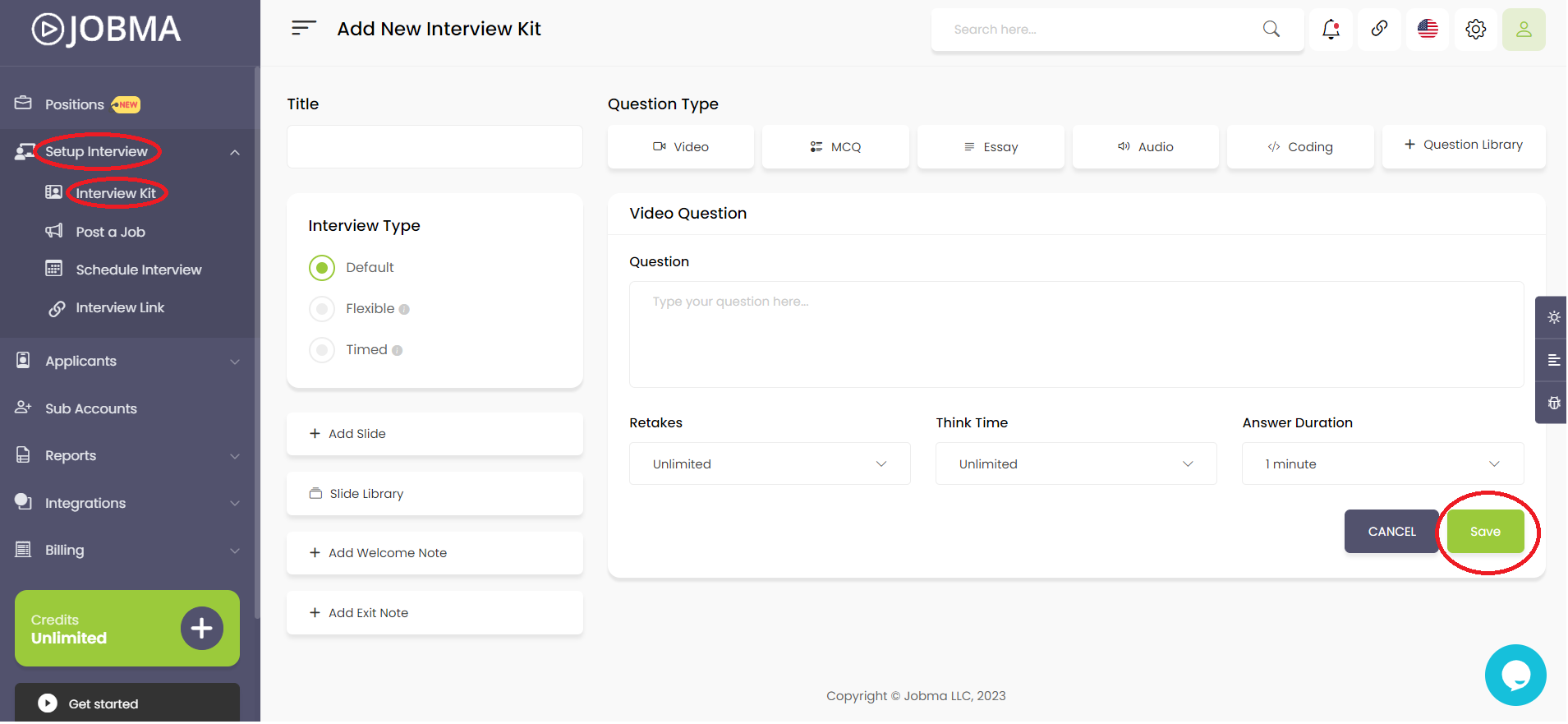Choose Video question type
Viewport: 1568px width, 724px height.
click(x=681, y=147)
